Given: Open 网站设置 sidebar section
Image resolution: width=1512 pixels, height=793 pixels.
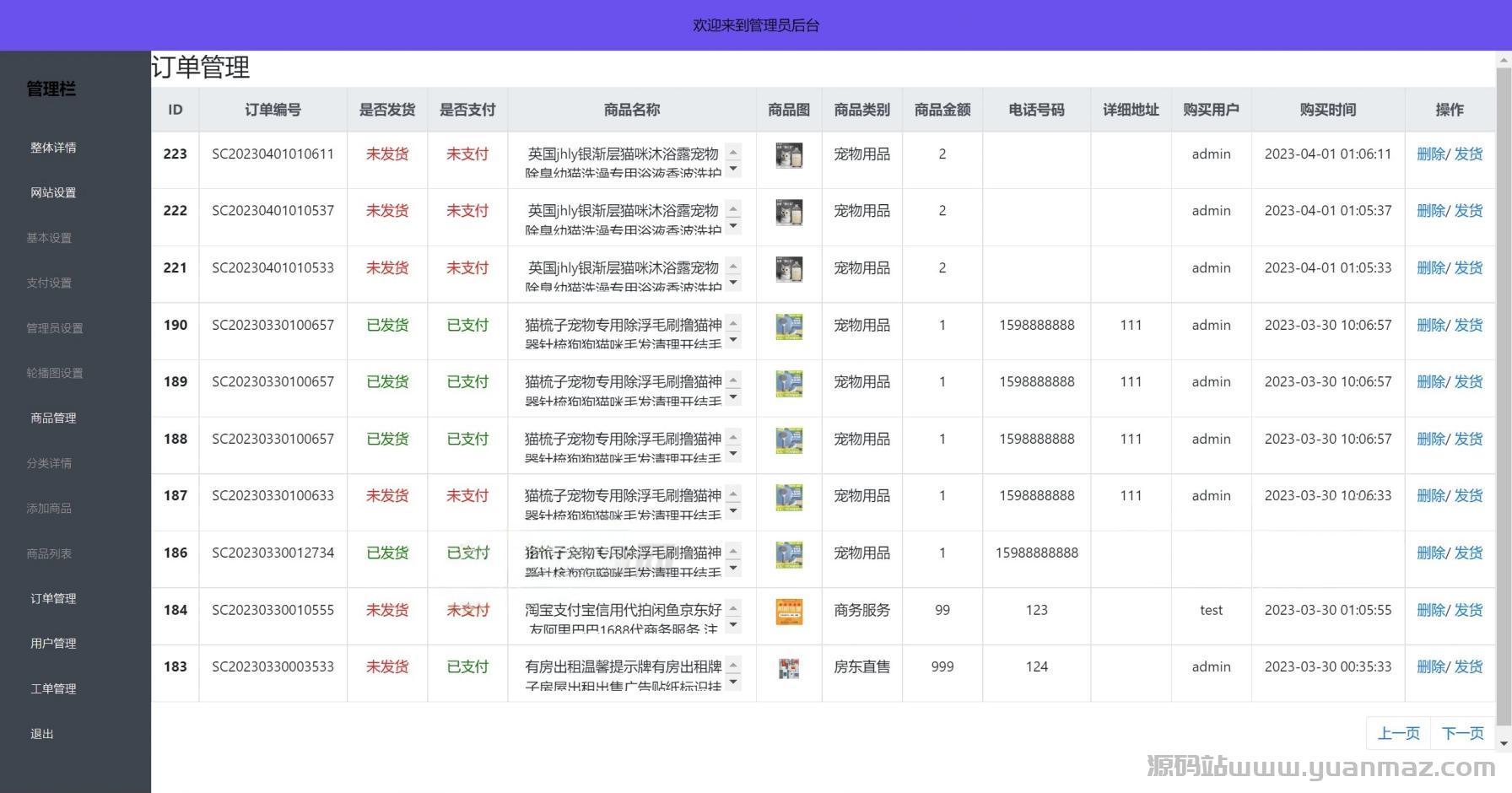Looking at the screenshot, I should click(53, 192).
